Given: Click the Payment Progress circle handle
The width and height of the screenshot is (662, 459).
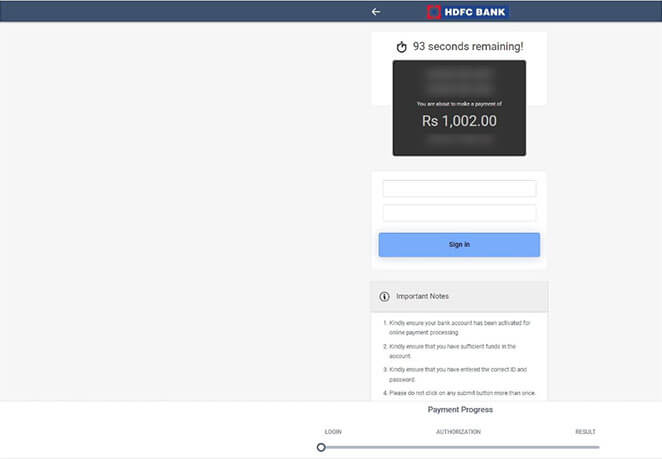Looking at the screenshot, I should tap(321, 447).
